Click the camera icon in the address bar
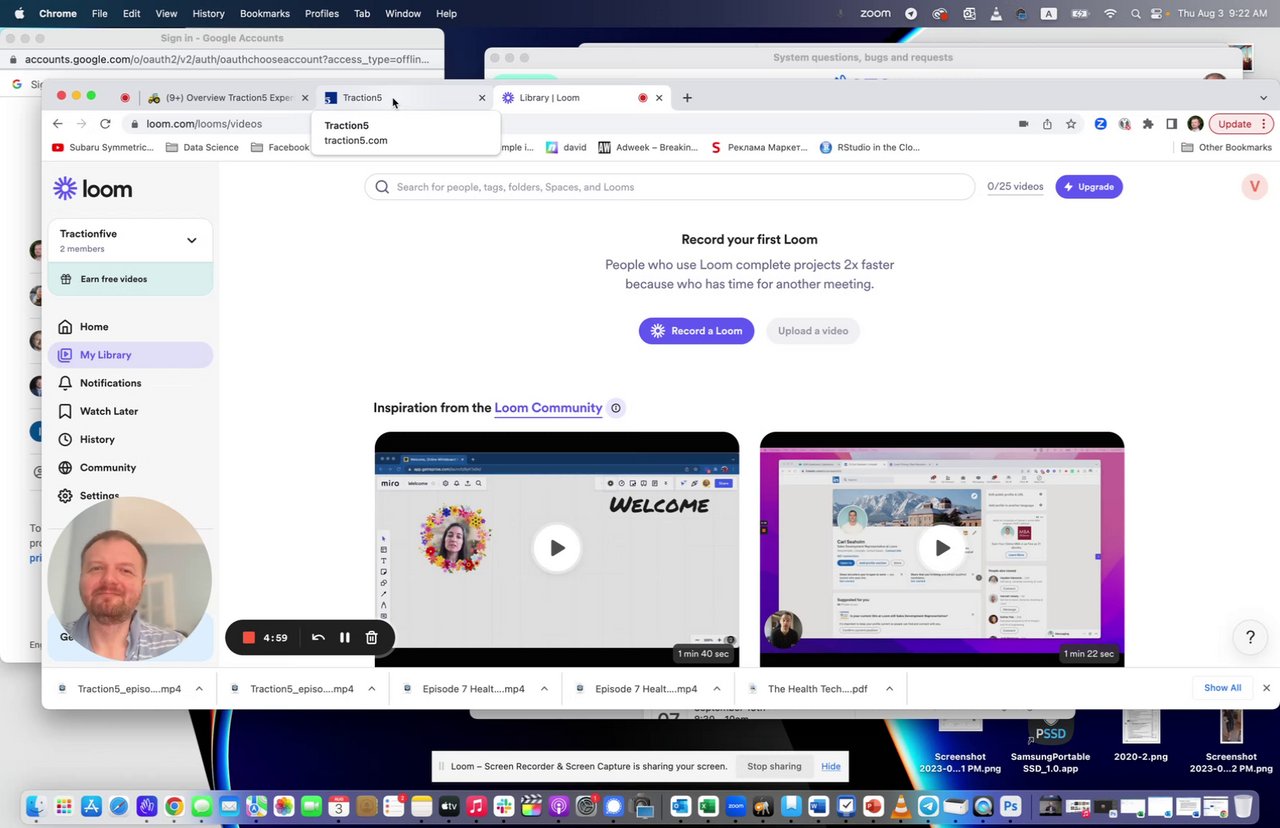 click(1023, 124)
